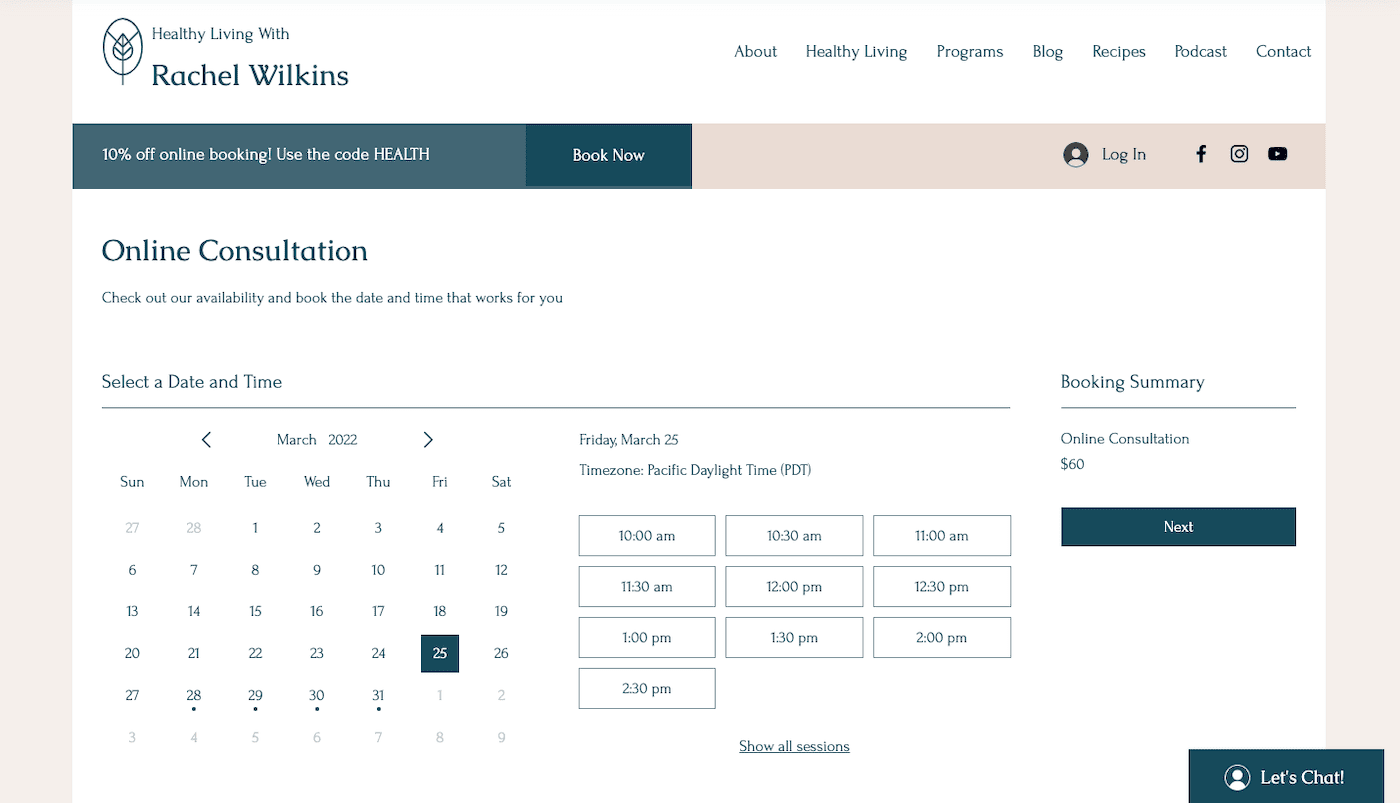Expand list with Show all sessions
The width and height of the screenshot is (1400, 803).
point(794,746)
